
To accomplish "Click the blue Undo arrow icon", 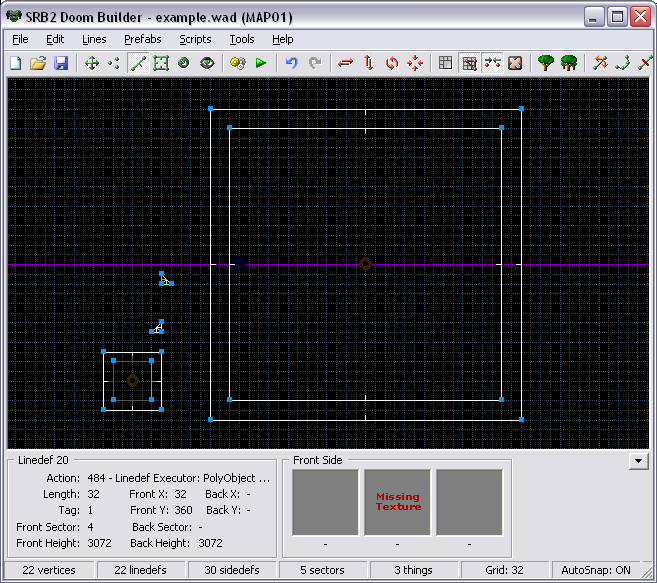I will [292, 63].
